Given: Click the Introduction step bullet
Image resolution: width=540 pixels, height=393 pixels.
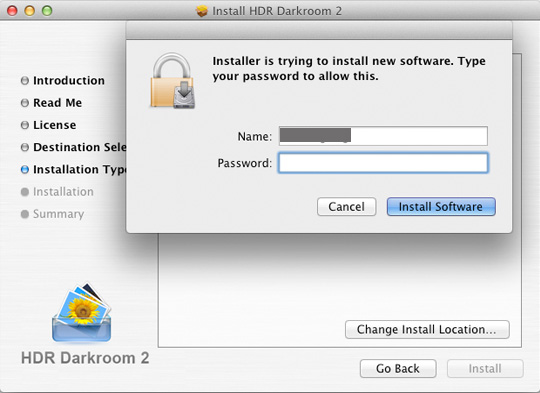Looking at the screenshot, I should point(25,81).
